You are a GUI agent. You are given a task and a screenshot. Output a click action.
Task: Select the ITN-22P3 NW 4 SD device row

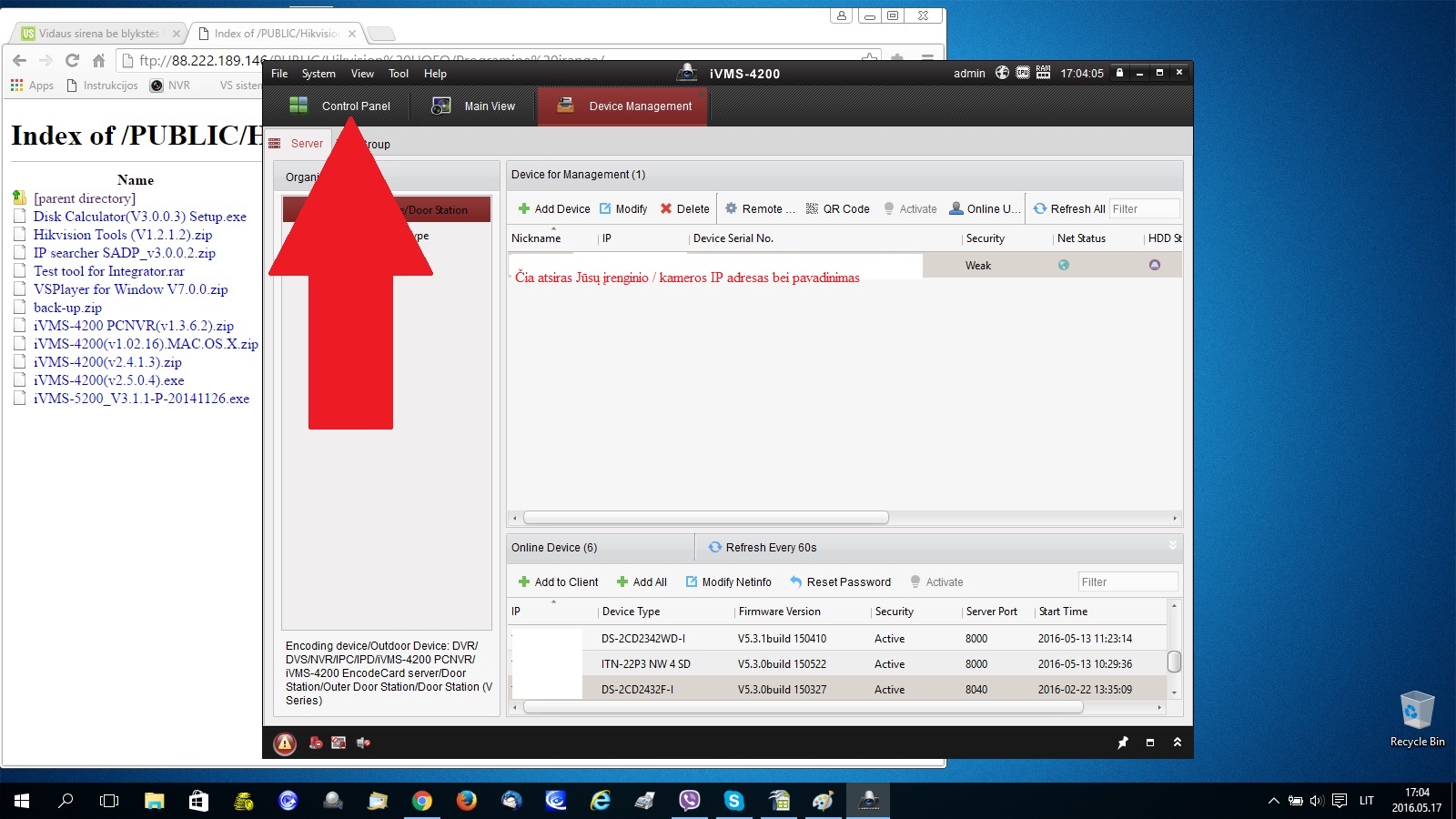coord(837,664)
